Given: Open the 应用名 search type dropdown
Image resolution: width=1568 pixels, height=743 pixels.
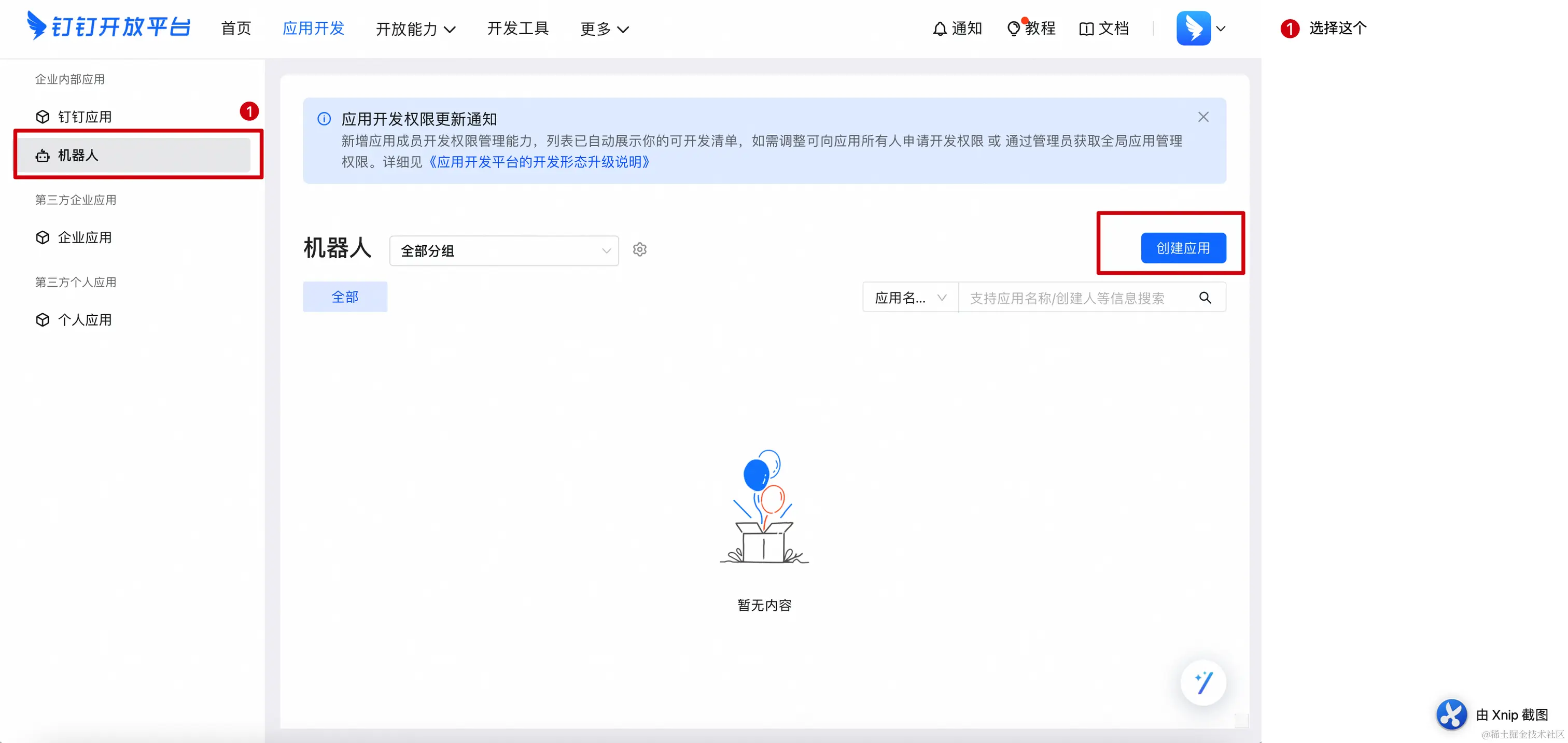Looking at the screenshot, I should click(910, 298).
